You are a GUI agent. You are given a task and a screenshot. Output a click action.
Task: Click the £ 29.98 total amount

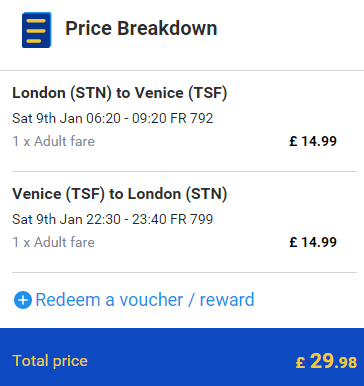click(x=326, y=361)
